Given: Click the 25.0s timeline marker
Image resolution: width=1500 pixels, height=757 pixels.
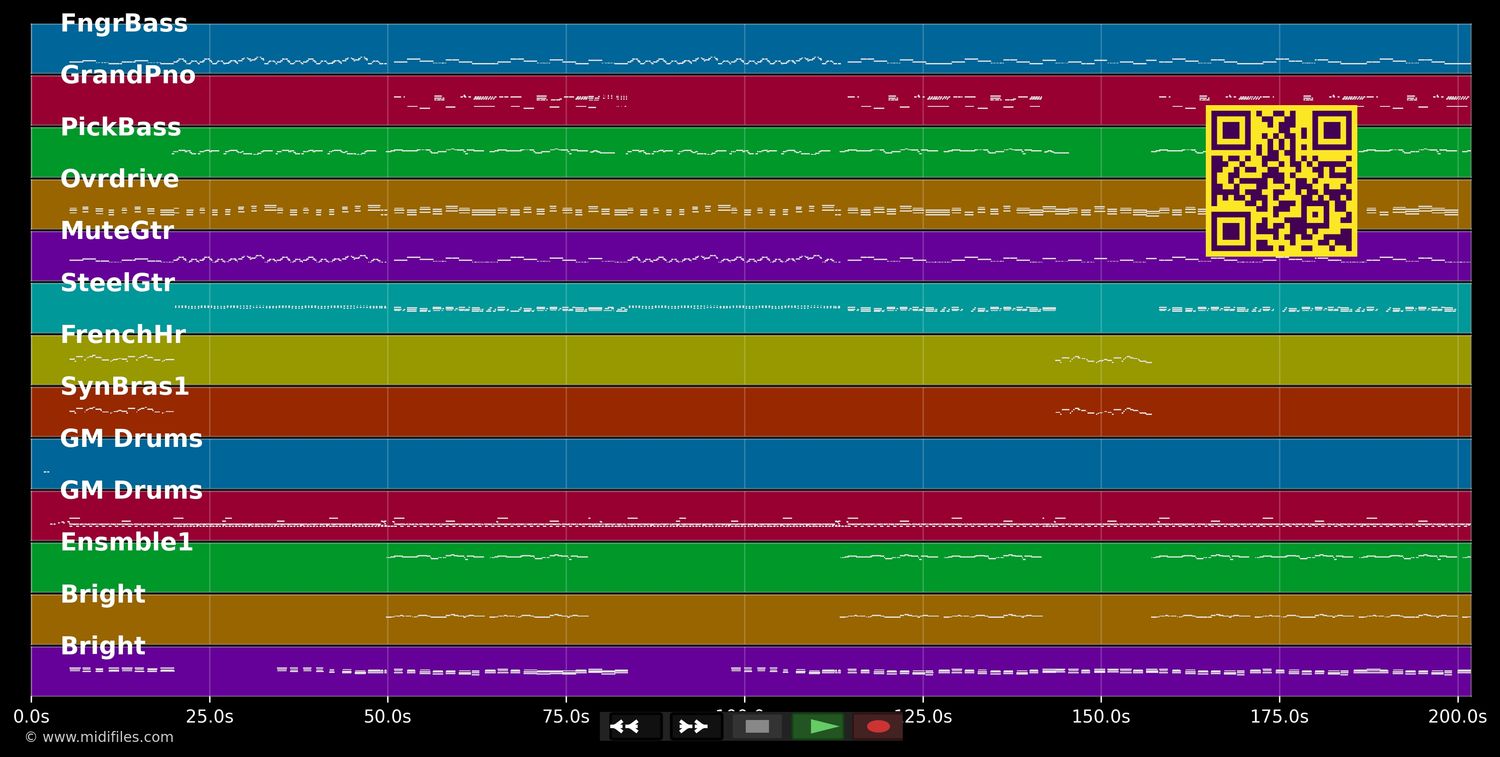Looking at the screenshot, I should (209, 716).
